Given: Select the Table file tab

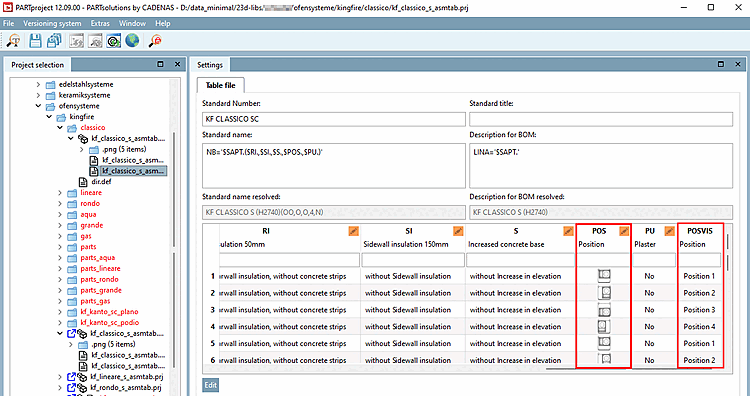Looking at the screenshot, I should [x=221, y=85].
